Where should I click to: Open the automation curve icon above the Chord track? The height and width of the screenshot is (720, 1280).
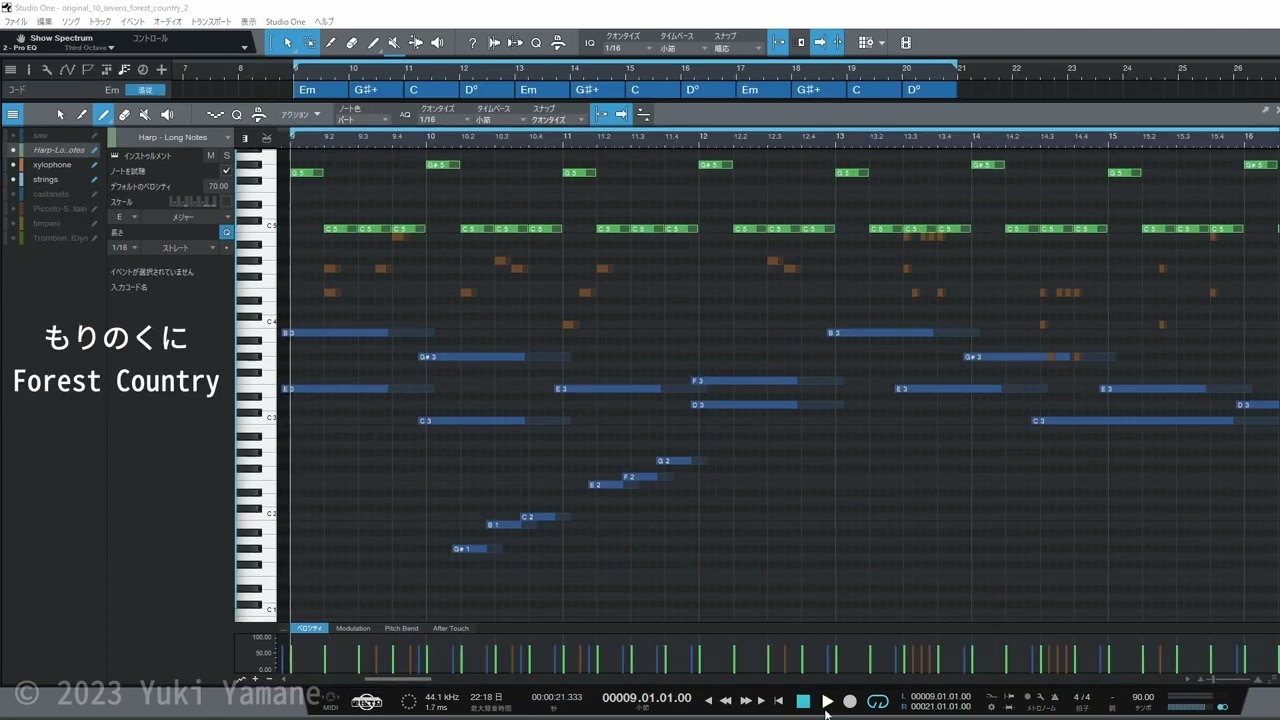(67, 70)
